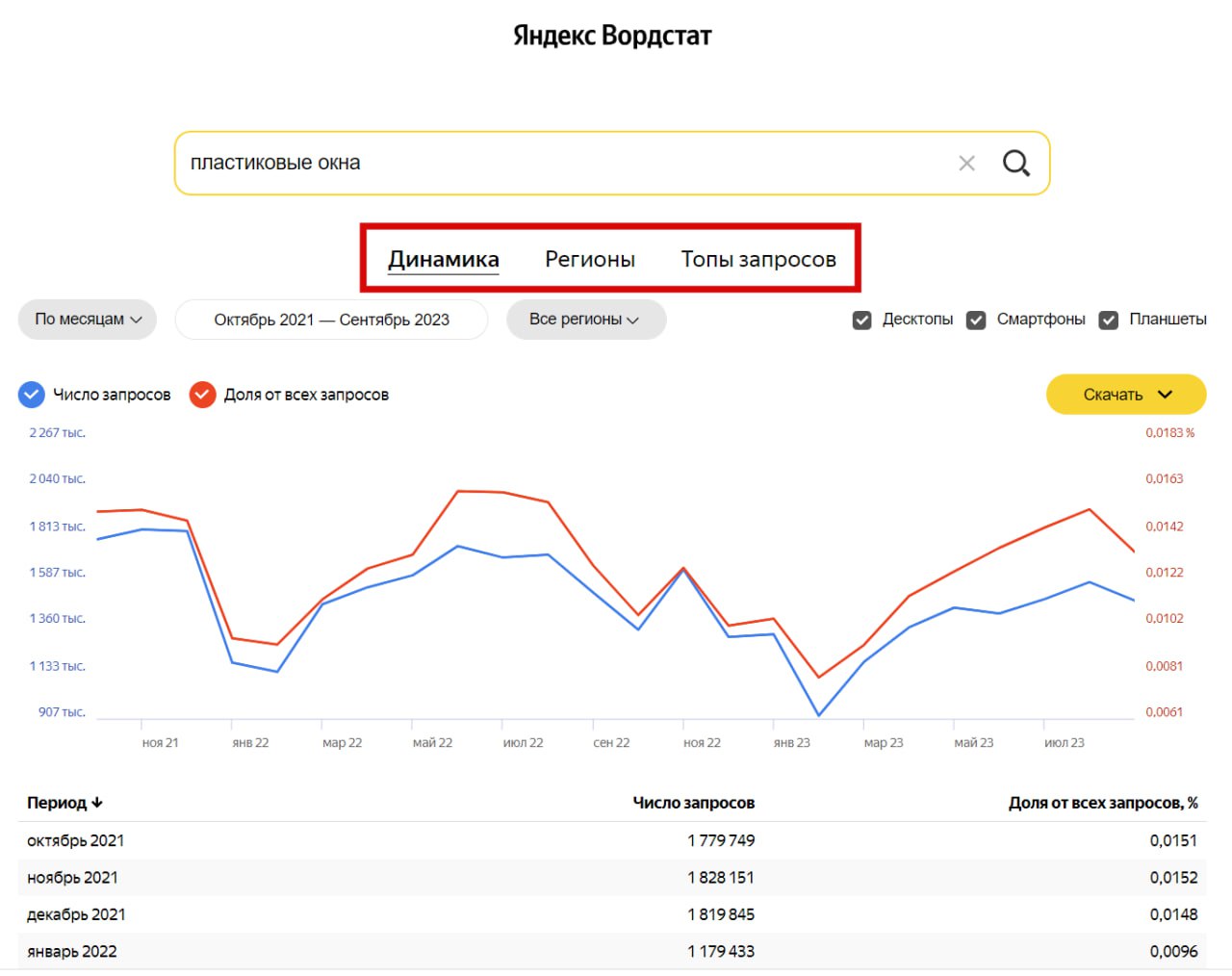Toggle blue Число запросов series
Image resolution: width=1232 pixels, height=976 pixels.
(32, 395)
